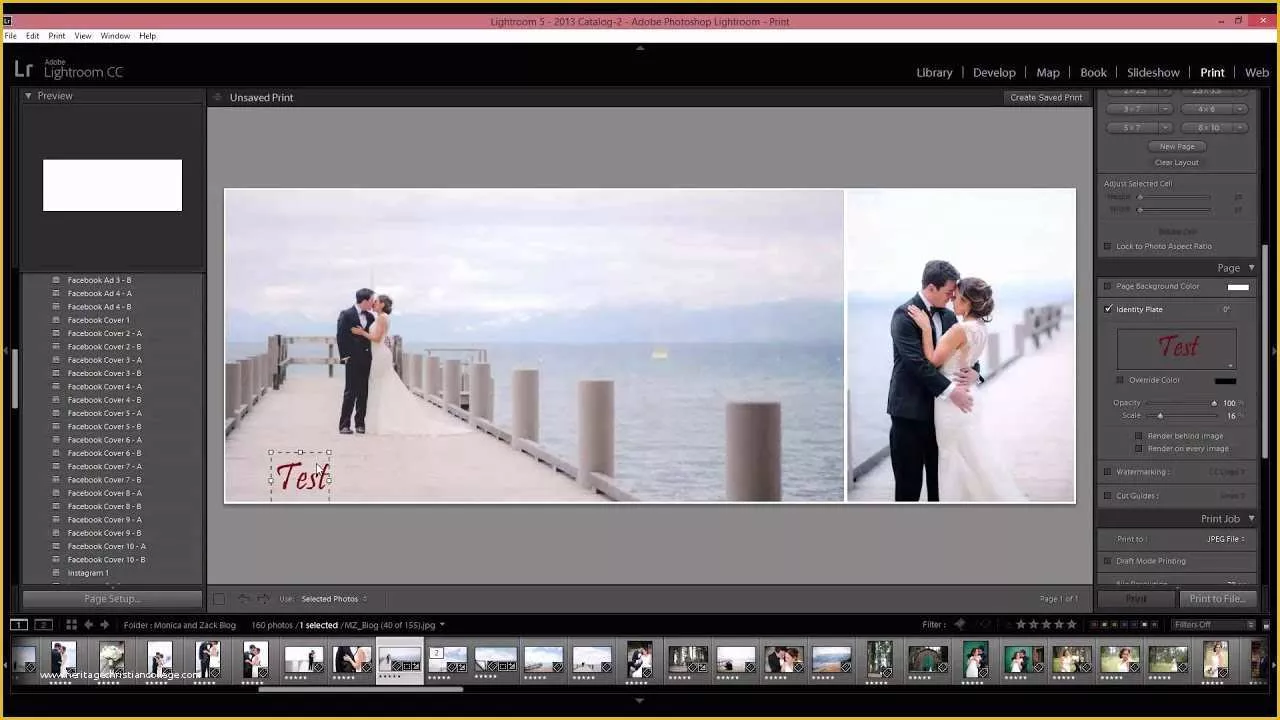This screenshot has height=720, width=1280.
Task: Collapse right panel with edge arrow
Action: 1275,350
